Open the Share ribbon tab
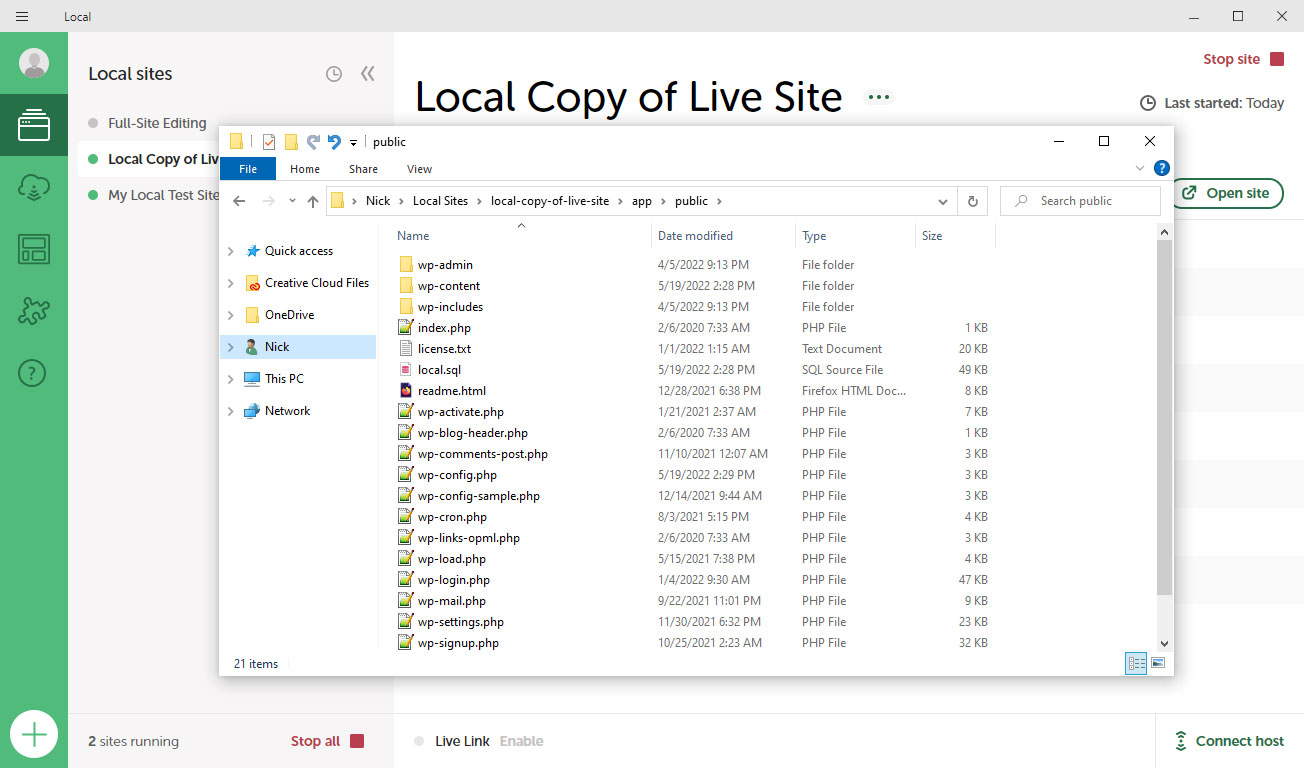 pos(363,169)
